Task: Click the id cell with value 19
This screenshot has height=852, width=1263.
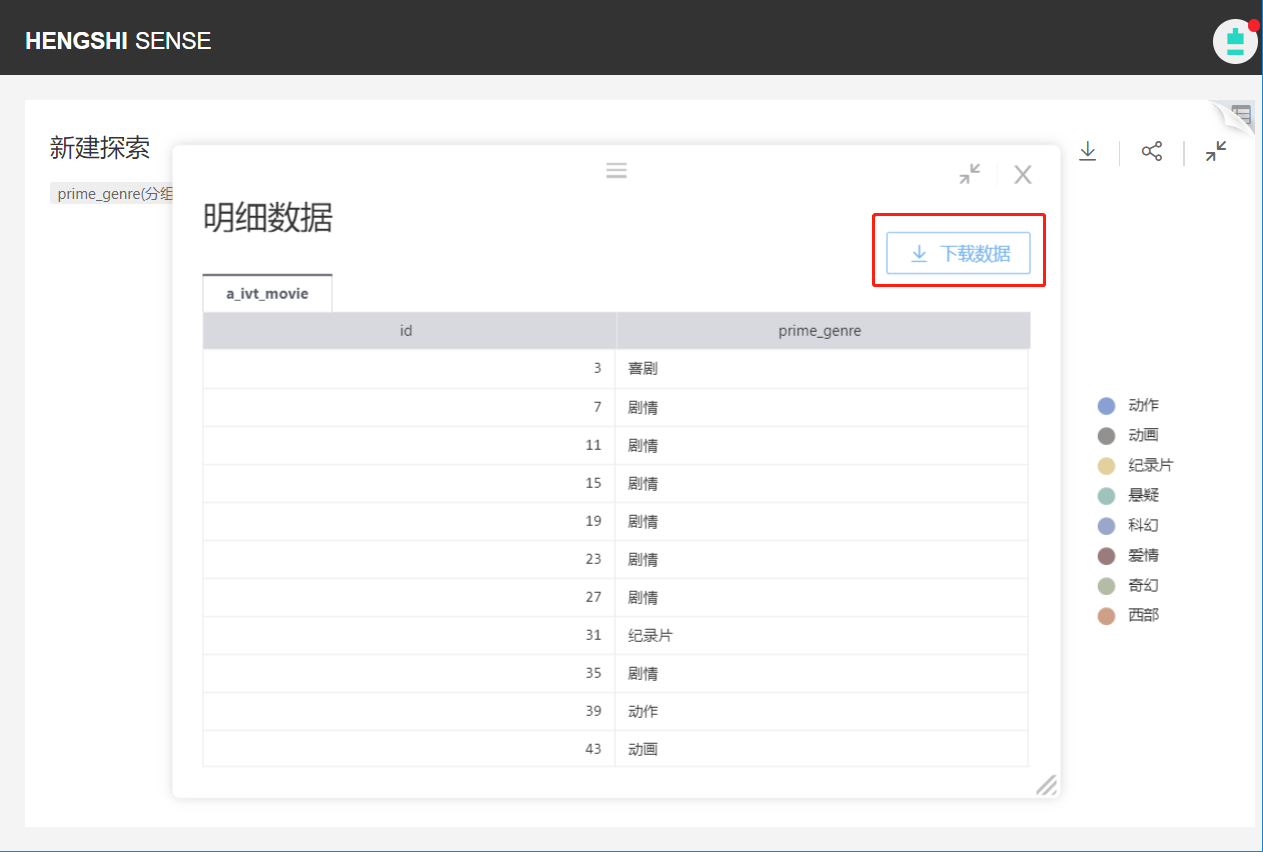Action: tap(409, 521)
